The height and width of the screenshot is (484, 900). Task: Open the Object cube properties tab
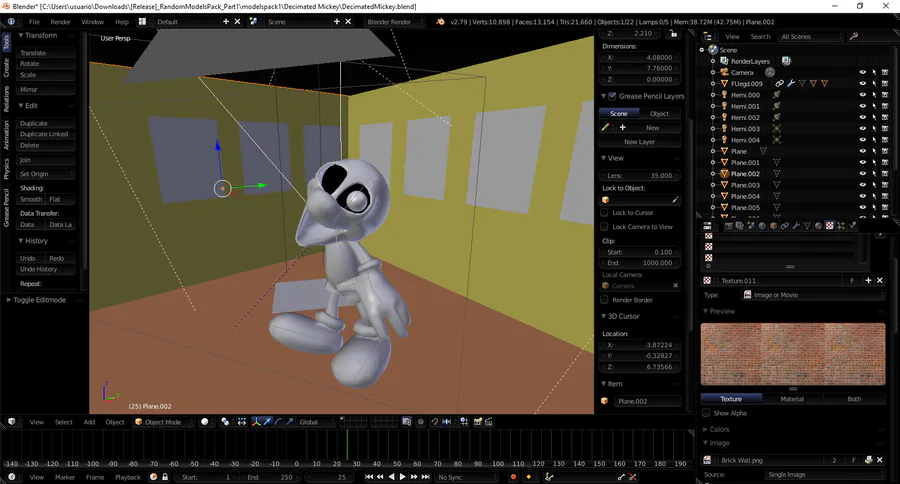(773, 226)
